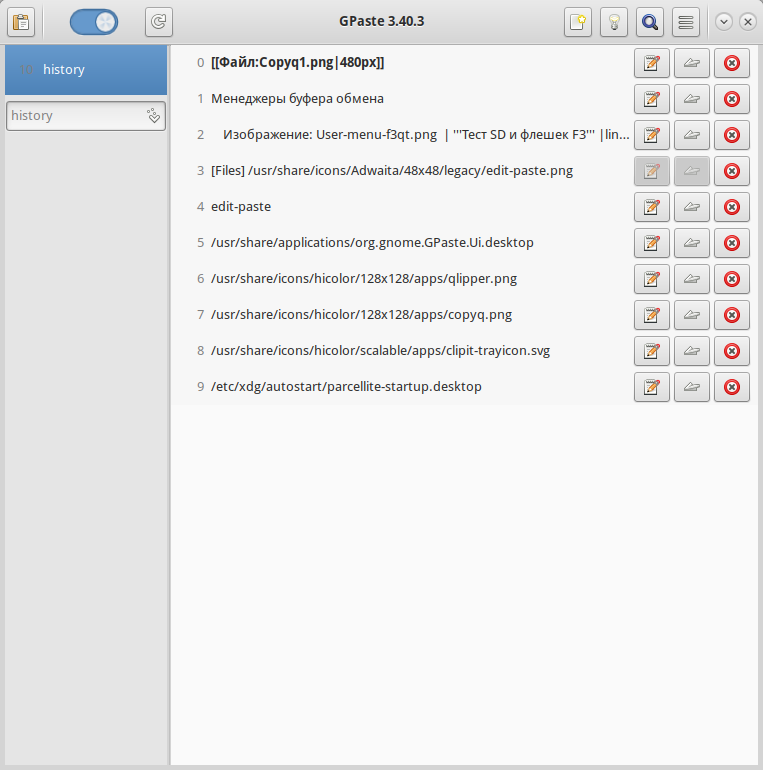Edit the edit-paste text item
Screen dimensions: 763x770
point(652,207)
